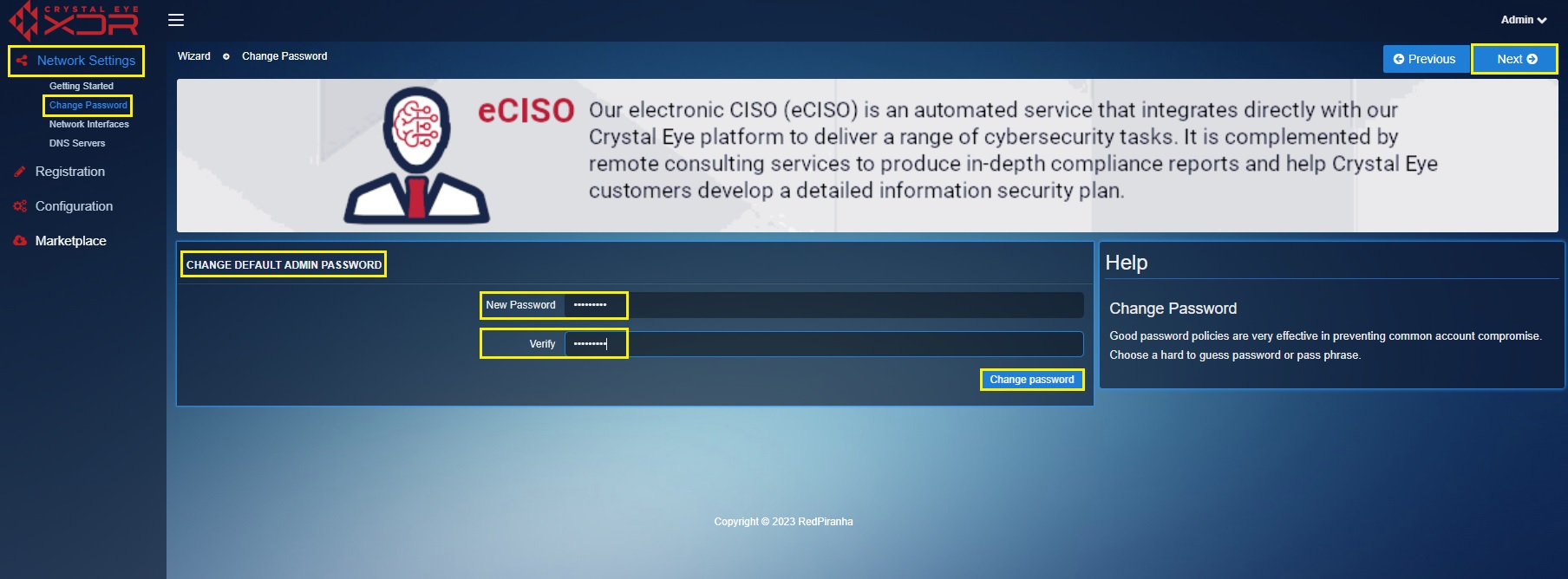
Task: Open Network Interfaces page
Action: pyautogui.click(x=89, y=124)
